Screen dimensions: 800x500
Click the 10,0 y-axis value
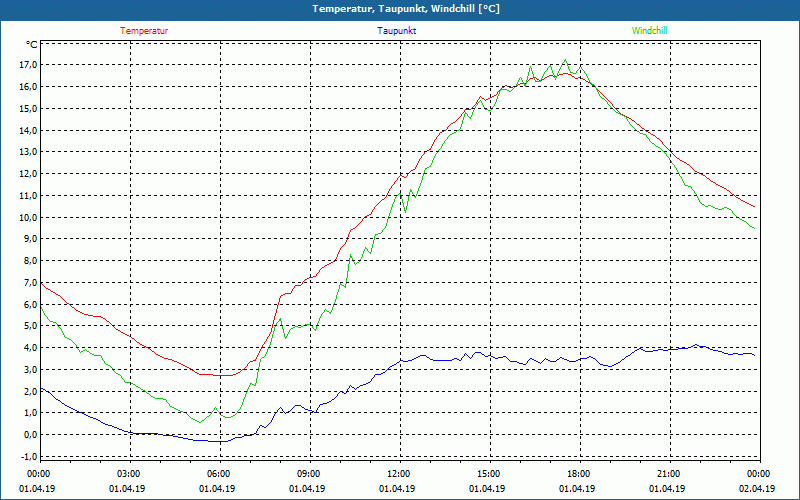[28, 217]
